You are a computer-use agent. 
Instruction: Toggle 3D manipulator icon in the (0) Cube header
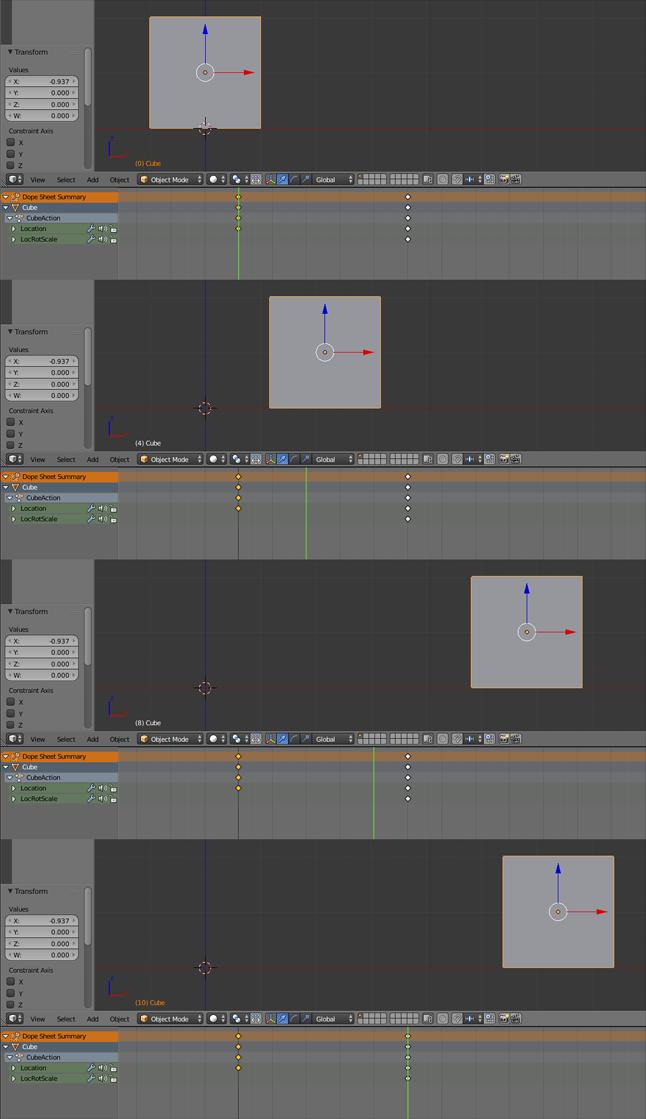tap(270, 180)
